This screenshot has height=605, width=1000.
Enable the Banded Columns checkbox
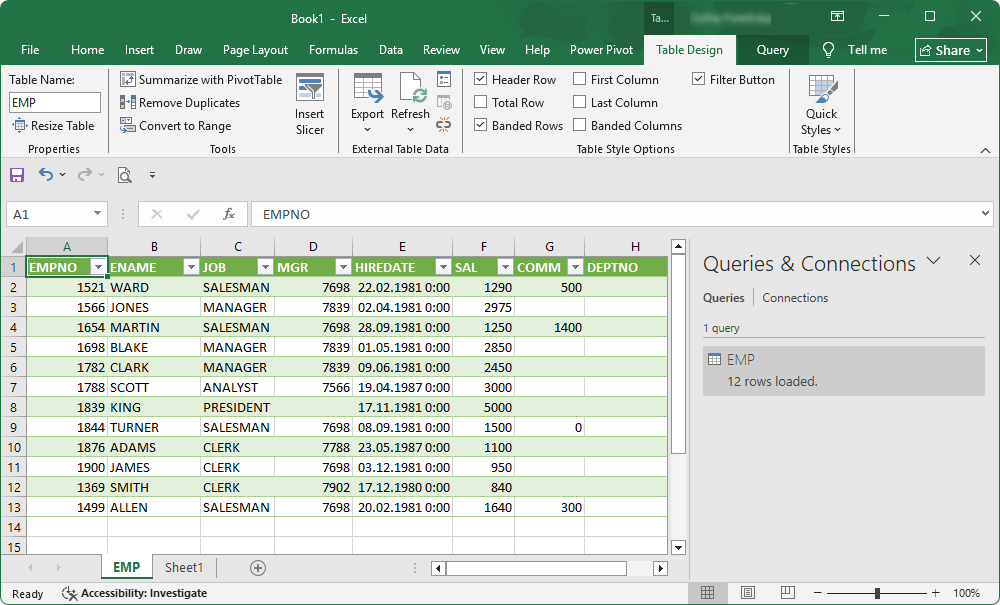point(580,125)
